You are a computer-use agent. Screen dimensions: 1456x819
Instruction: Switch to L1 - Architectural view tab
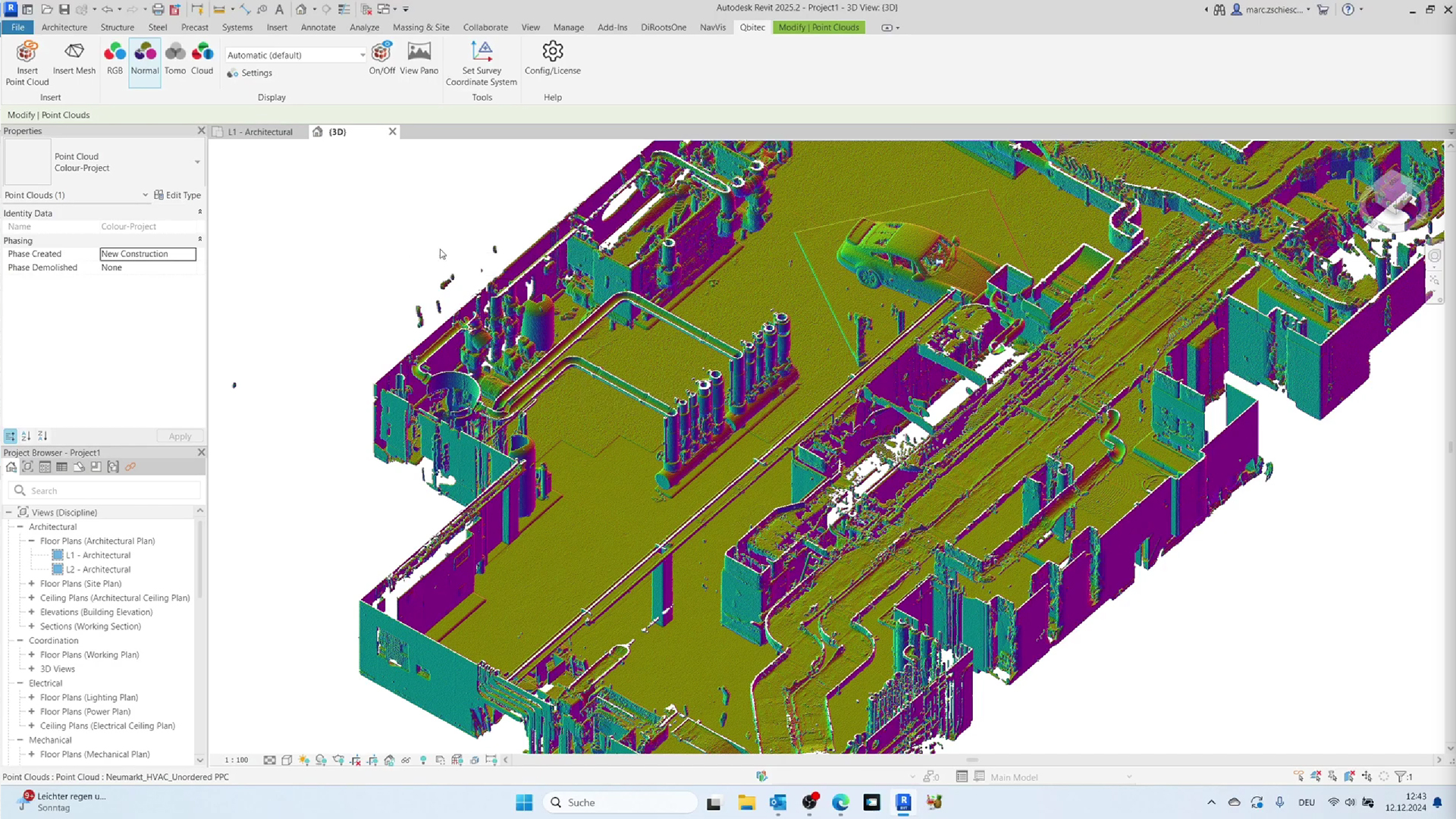[260, 131]
